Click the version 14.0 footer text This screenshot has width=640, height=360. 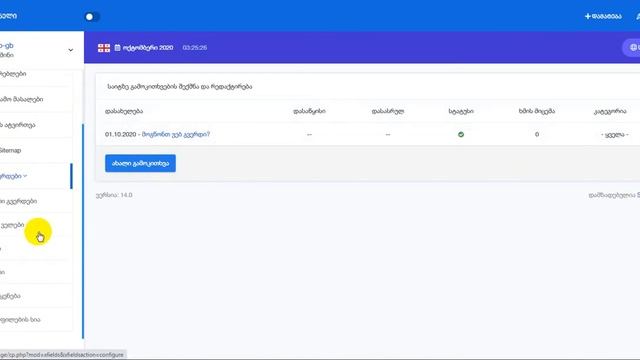[x=114, y=195]
